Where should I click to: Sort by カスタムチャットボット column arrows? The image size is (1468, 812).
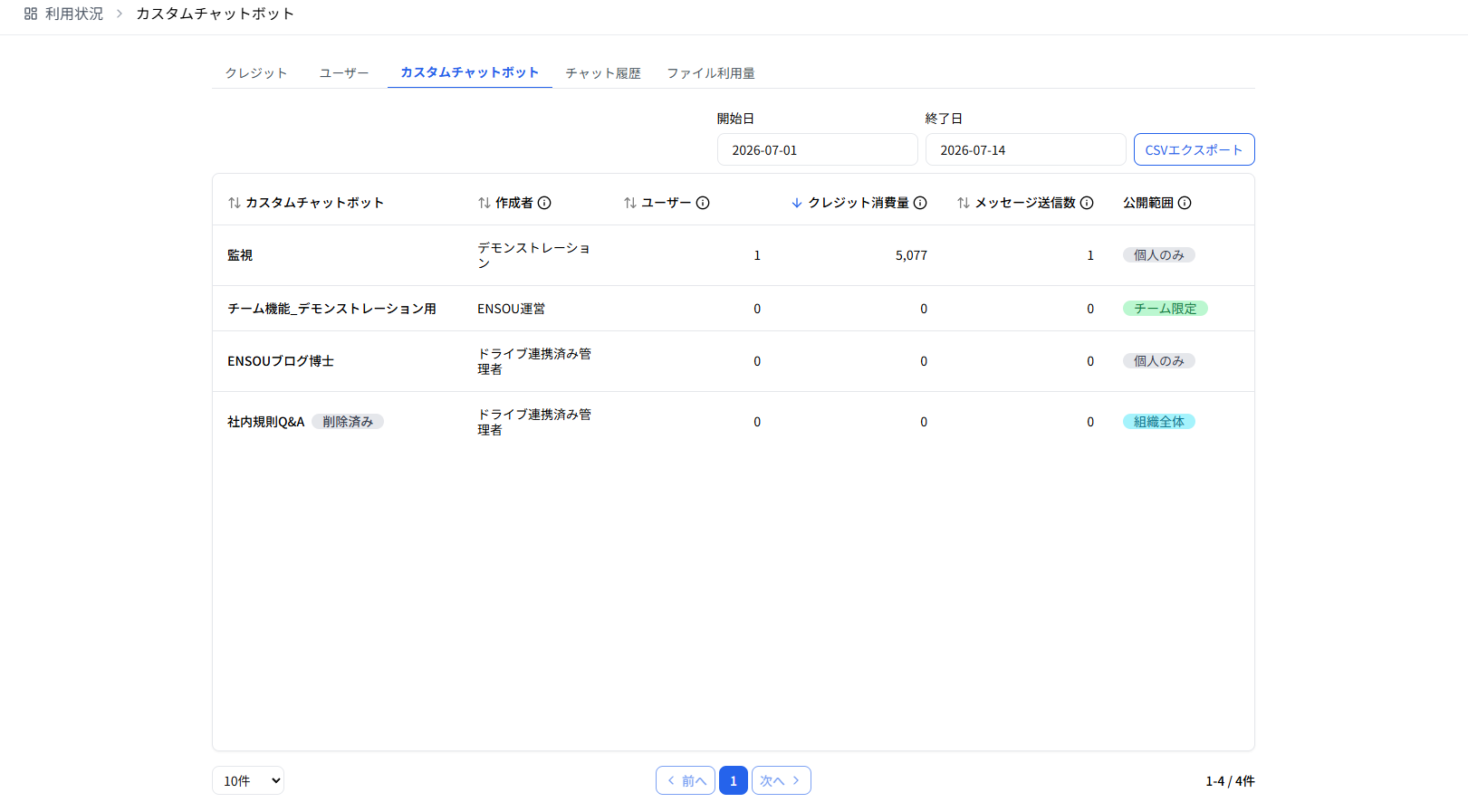[x=235, y=203]
